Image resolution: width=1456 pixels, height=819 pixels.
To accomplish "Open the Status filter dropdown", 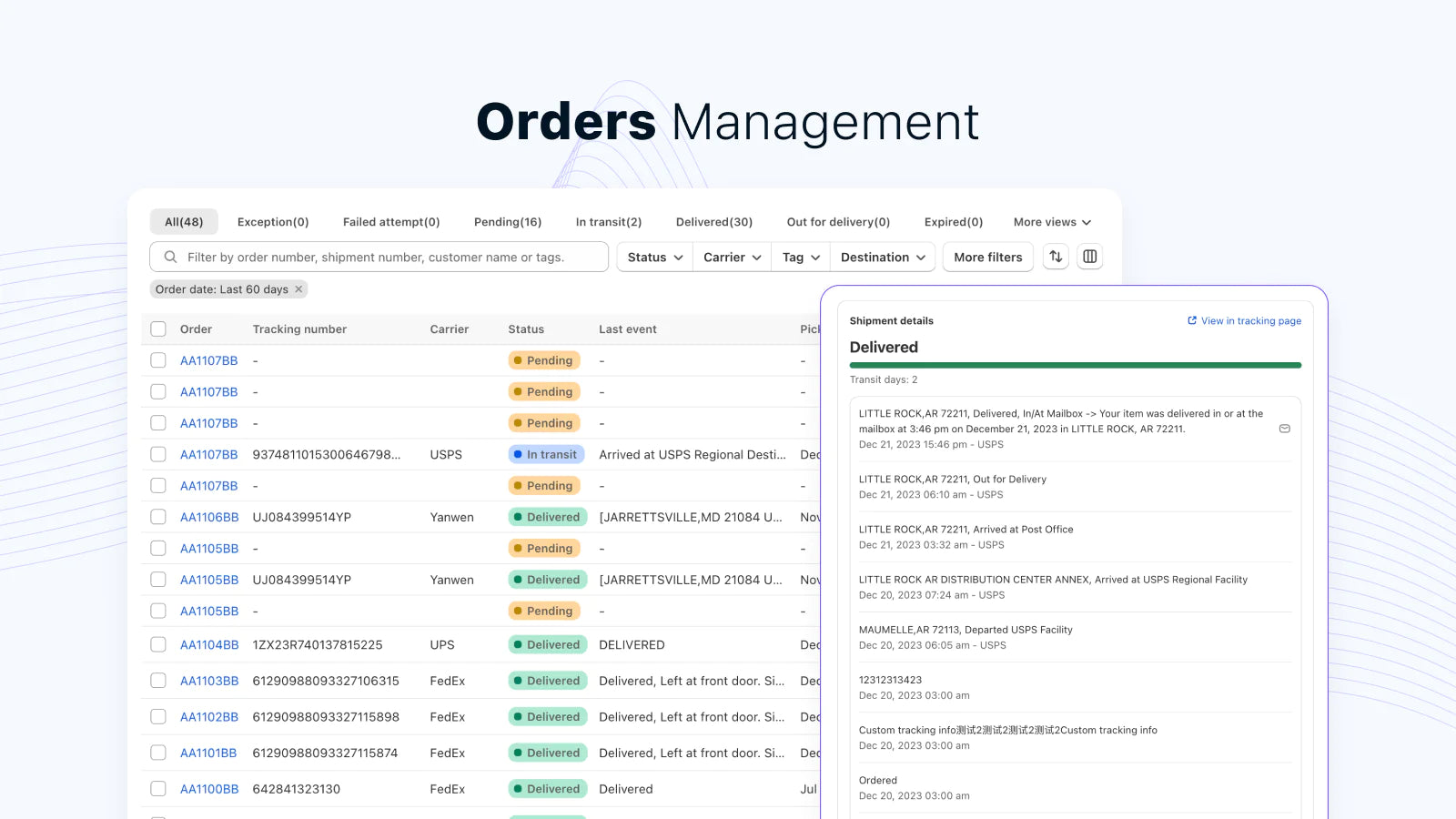I will [x=653, y=257].
